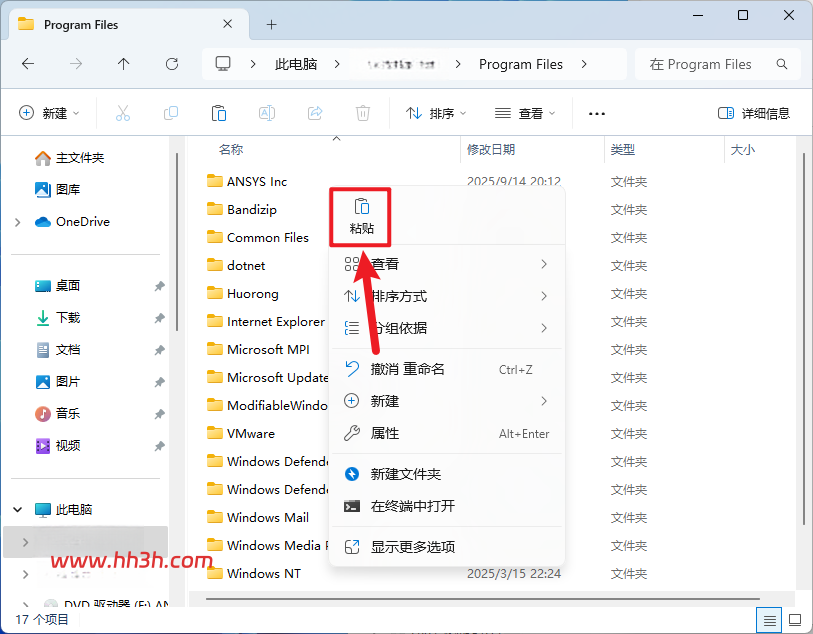Open 下载 in quick access
The width and height of the screenshot is (813, 634).
(58, 318)
